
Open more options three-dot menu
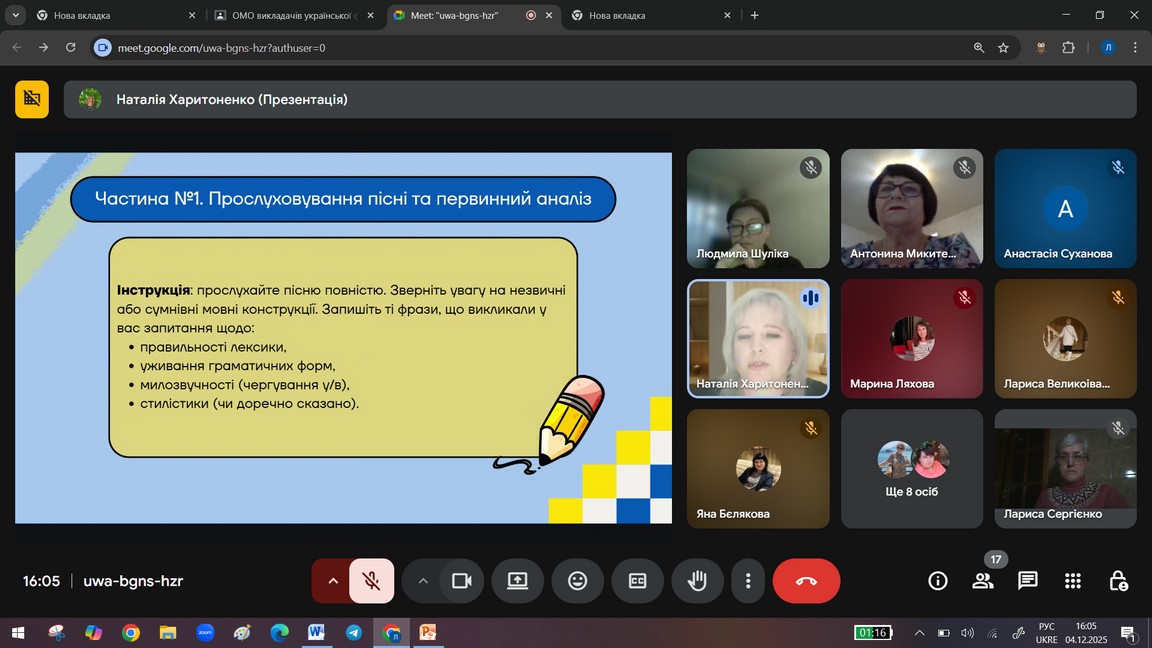[748, 581]
